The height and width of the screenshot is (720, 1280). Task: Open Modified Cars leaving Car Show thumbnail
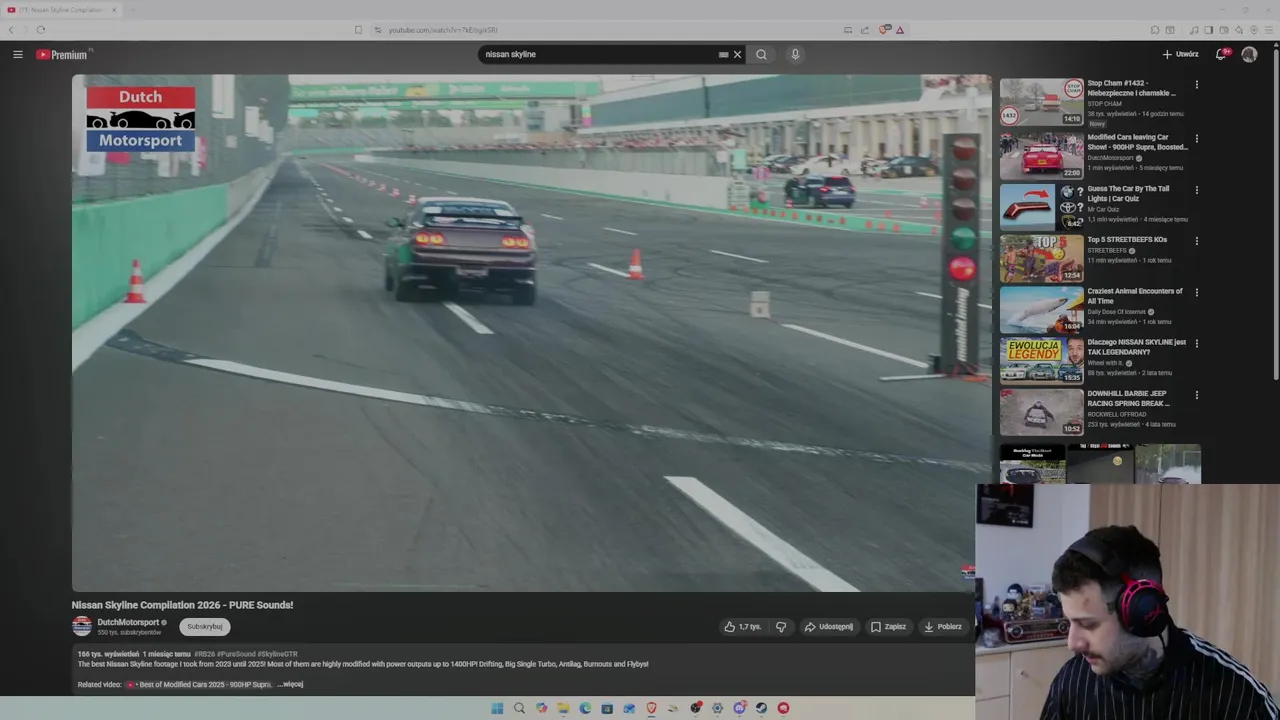click(x=1041, y=155)
